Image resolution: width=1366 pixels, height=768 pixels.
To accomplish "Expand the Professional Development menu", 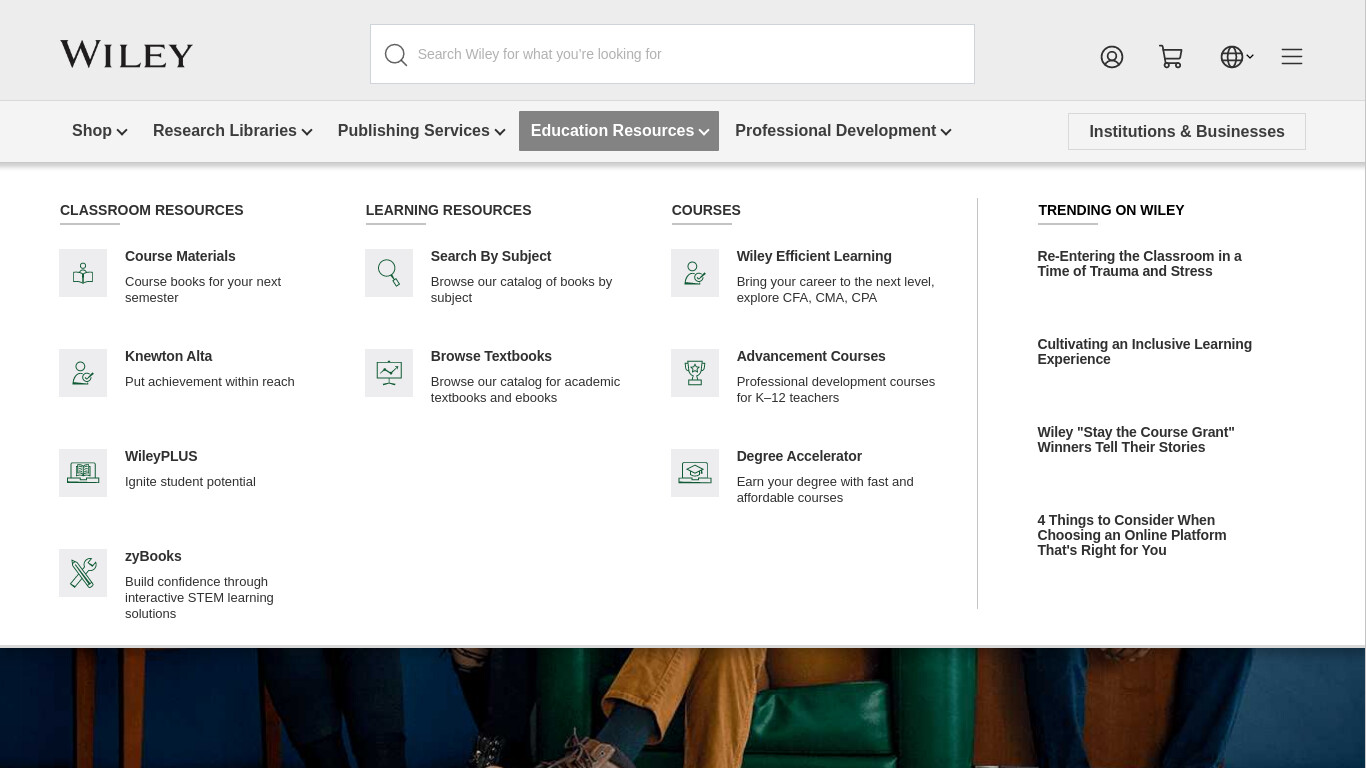I will [x=843, y=131].
